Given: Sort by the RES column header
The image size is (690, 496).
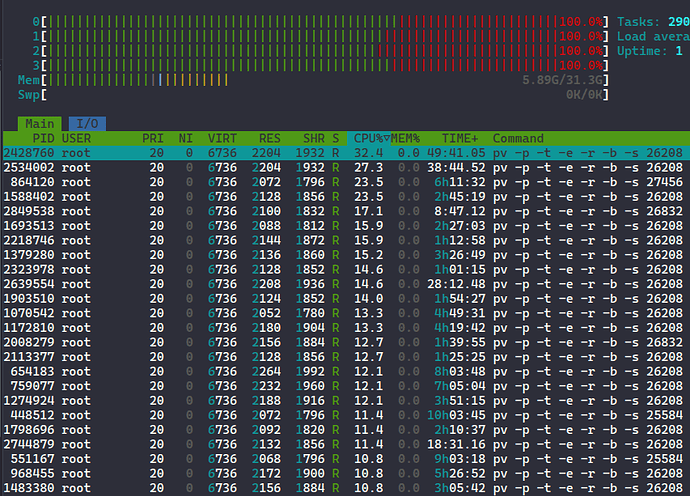Looking at the screenshot, I should click(269, 138).
